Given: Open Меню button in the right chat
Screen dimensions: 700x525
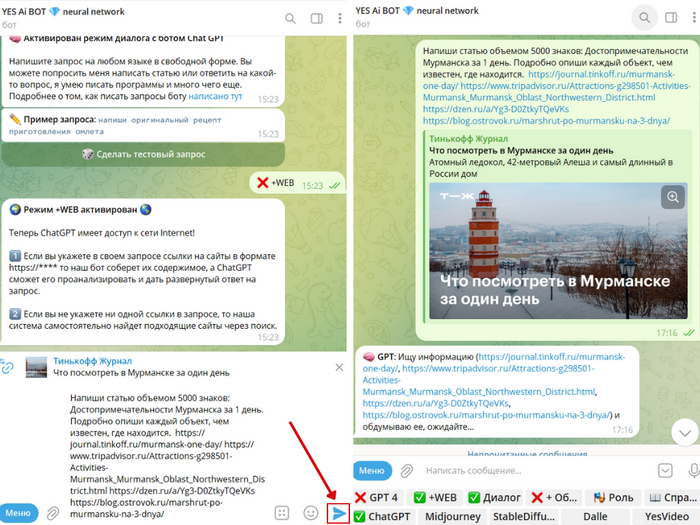Looking at the screenshot, I should click(x=371, y=471).
